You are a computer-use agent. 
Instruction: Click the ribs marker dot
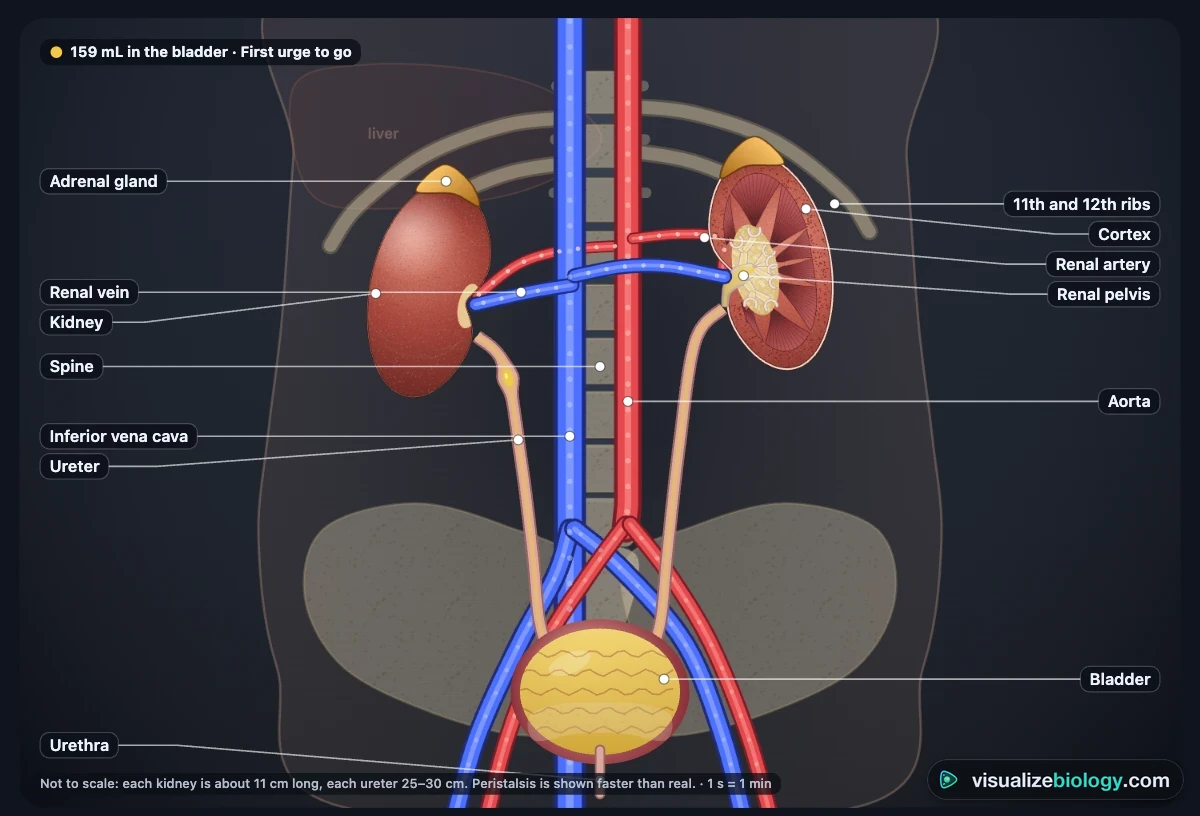[834, 204]
